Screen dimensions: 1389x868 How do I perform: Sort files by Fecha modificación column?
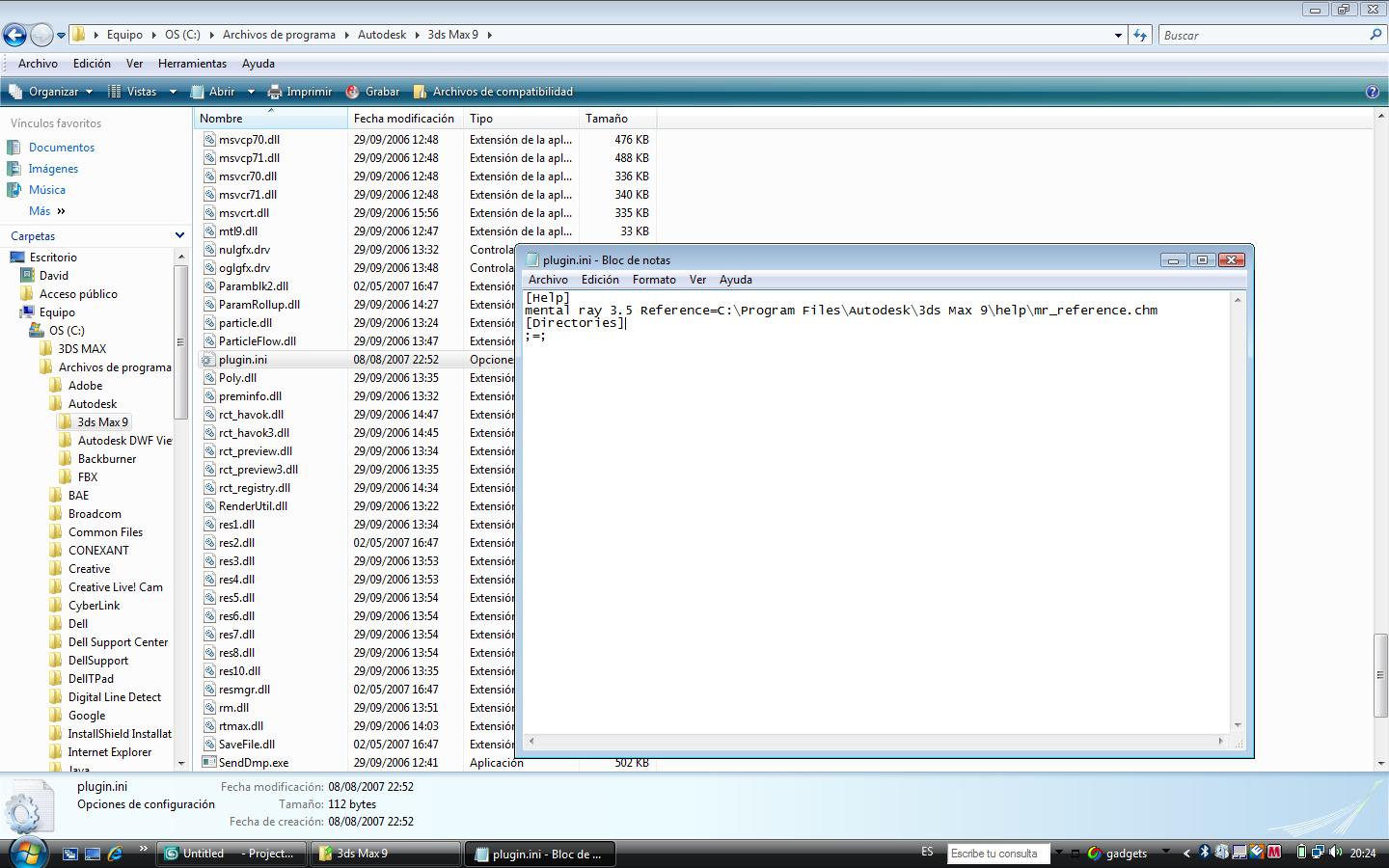click(x=405, y=119)
